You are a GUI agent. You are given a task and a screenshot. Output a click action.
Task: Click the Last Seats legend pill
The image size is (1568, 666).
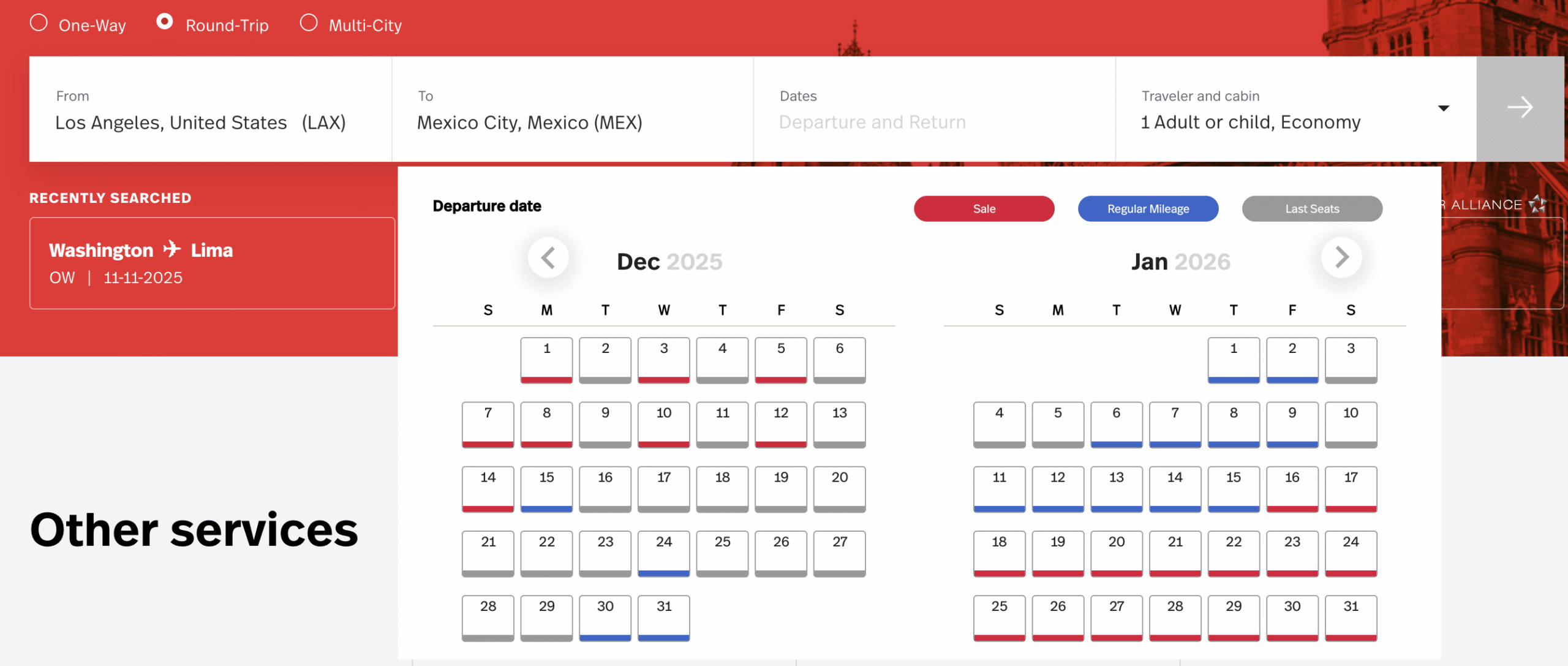[1311, 208]
